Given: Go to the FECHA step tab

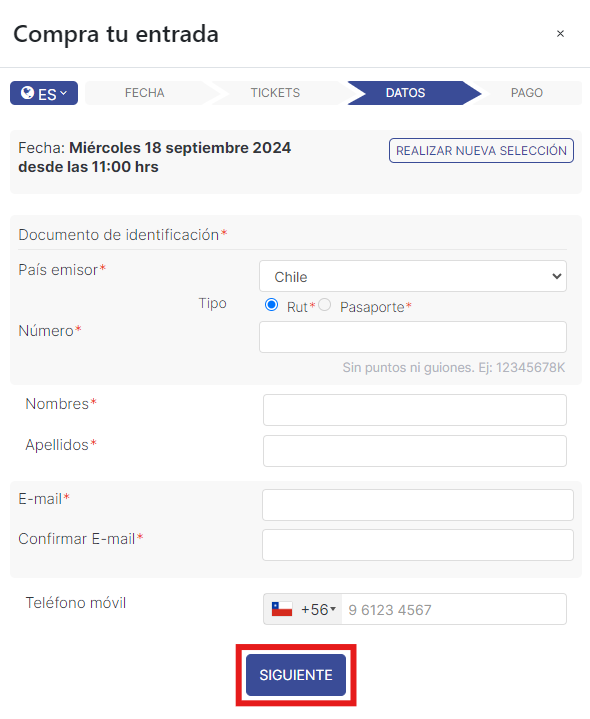Looking at the screenshot, I should (145, 93).
